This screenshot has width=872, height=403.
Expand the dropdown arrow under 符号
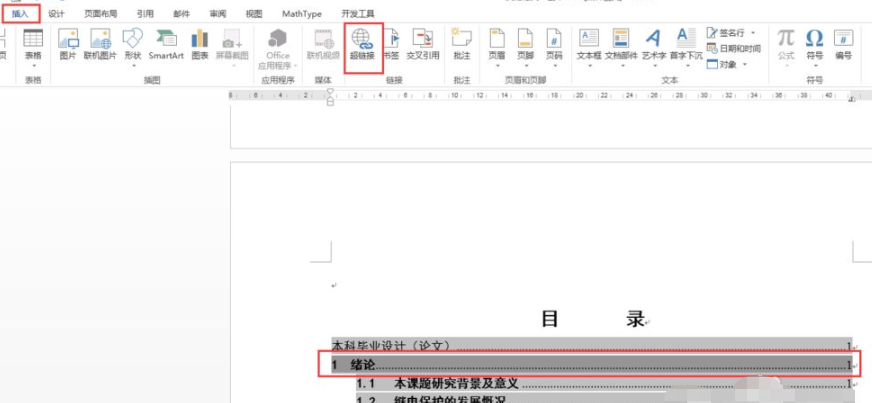pos(814,66)
